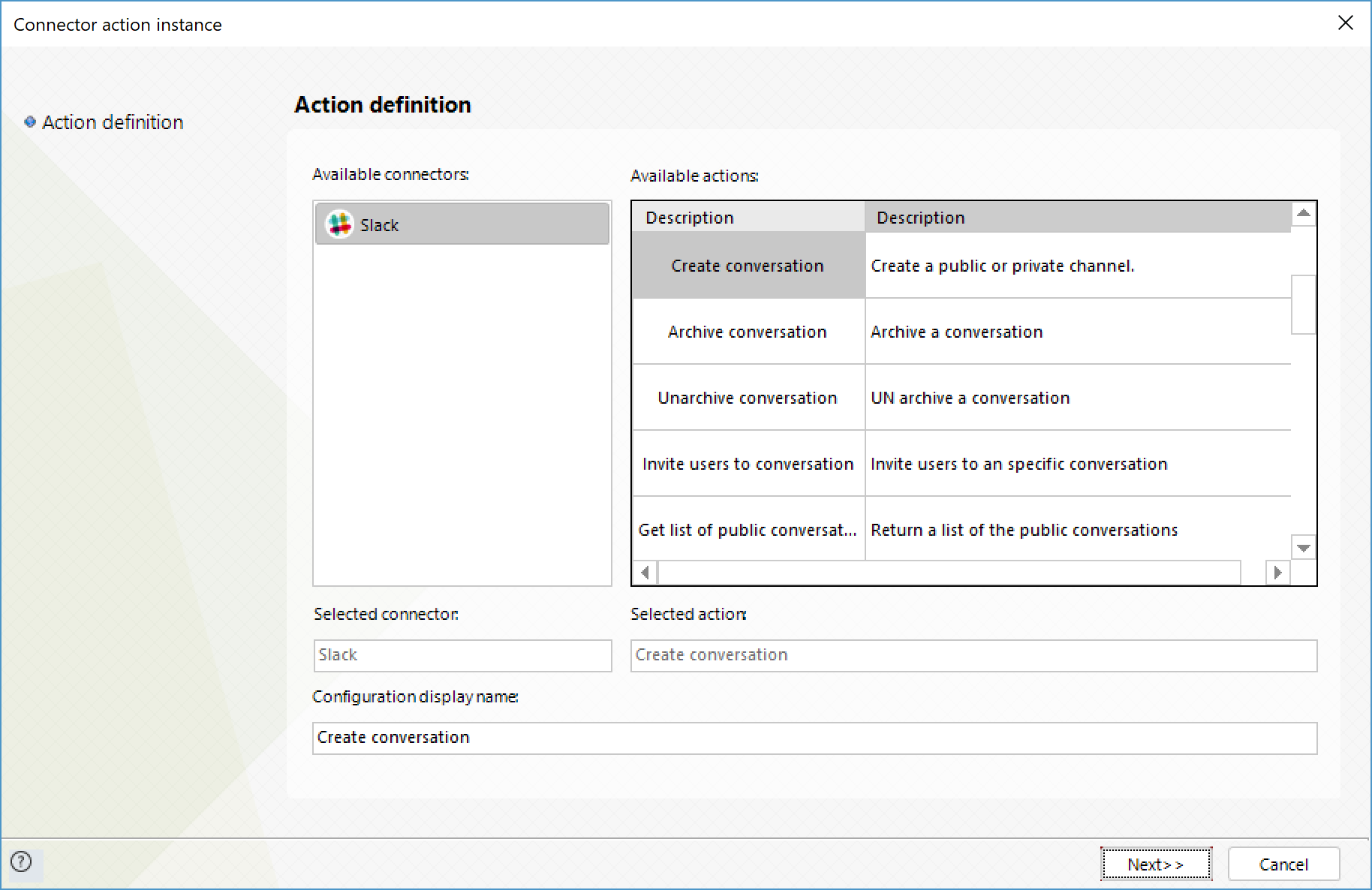
Task: Open the help icon
Action: (x=22, y=861)
